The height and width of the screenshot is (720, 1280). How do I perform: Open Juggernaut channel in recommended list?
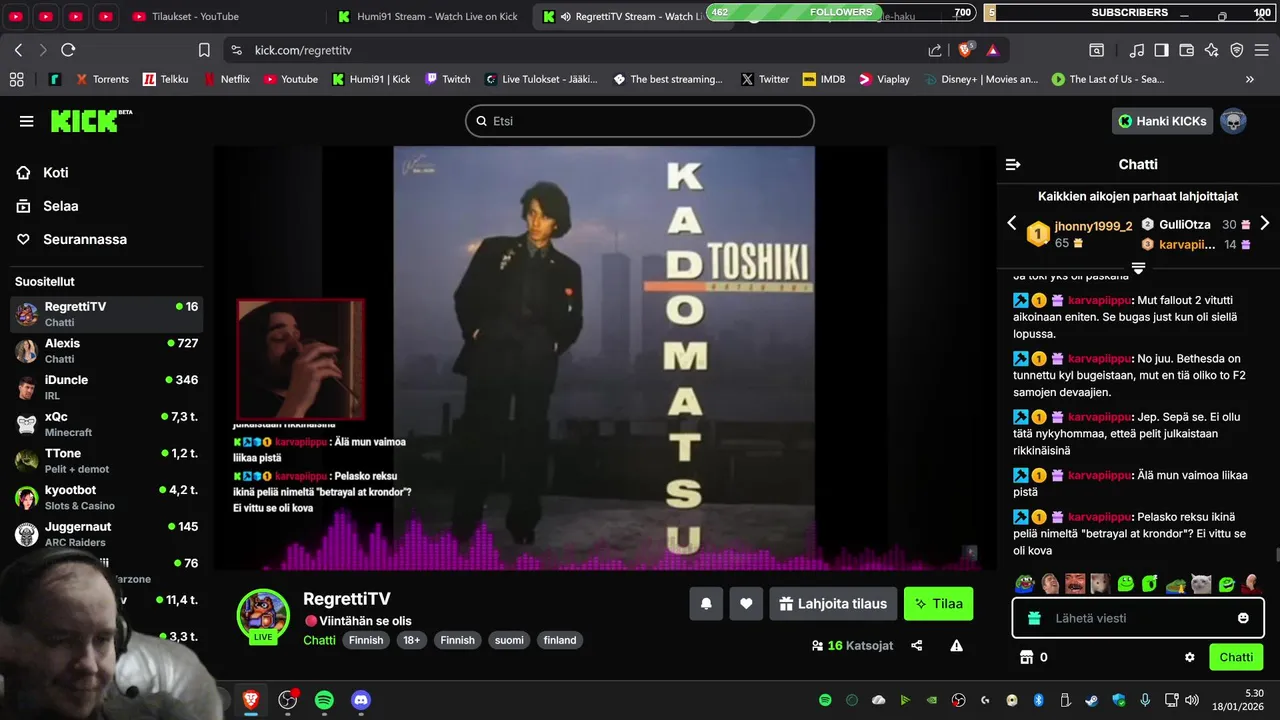106,534
